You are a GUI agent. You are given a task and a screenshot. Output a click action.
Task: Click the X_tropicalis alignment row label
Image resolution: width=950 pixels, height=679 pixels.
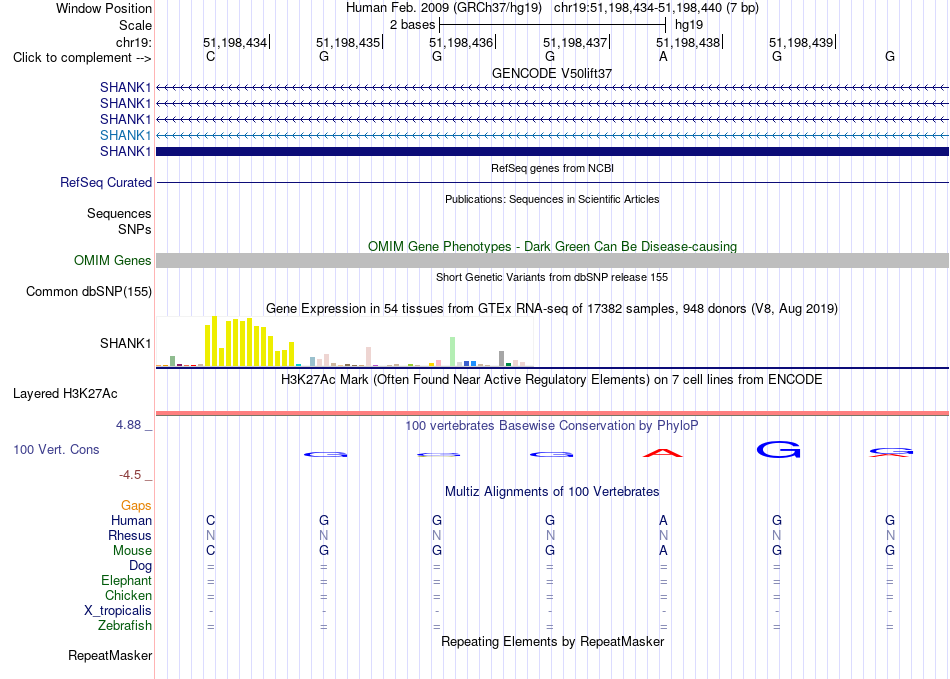pos(118,611)
